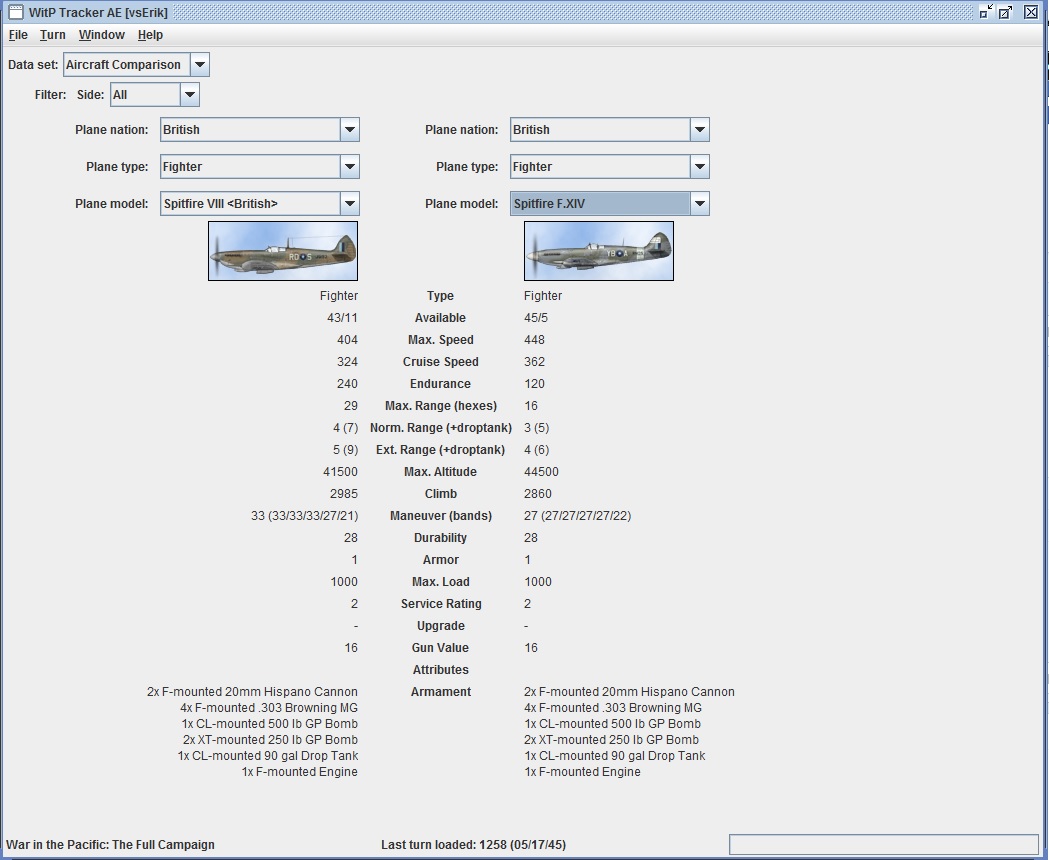Click the Last turn loaded status text
Image resolution: width=1049 pixels, height=860 pixels.
[474, 845]
